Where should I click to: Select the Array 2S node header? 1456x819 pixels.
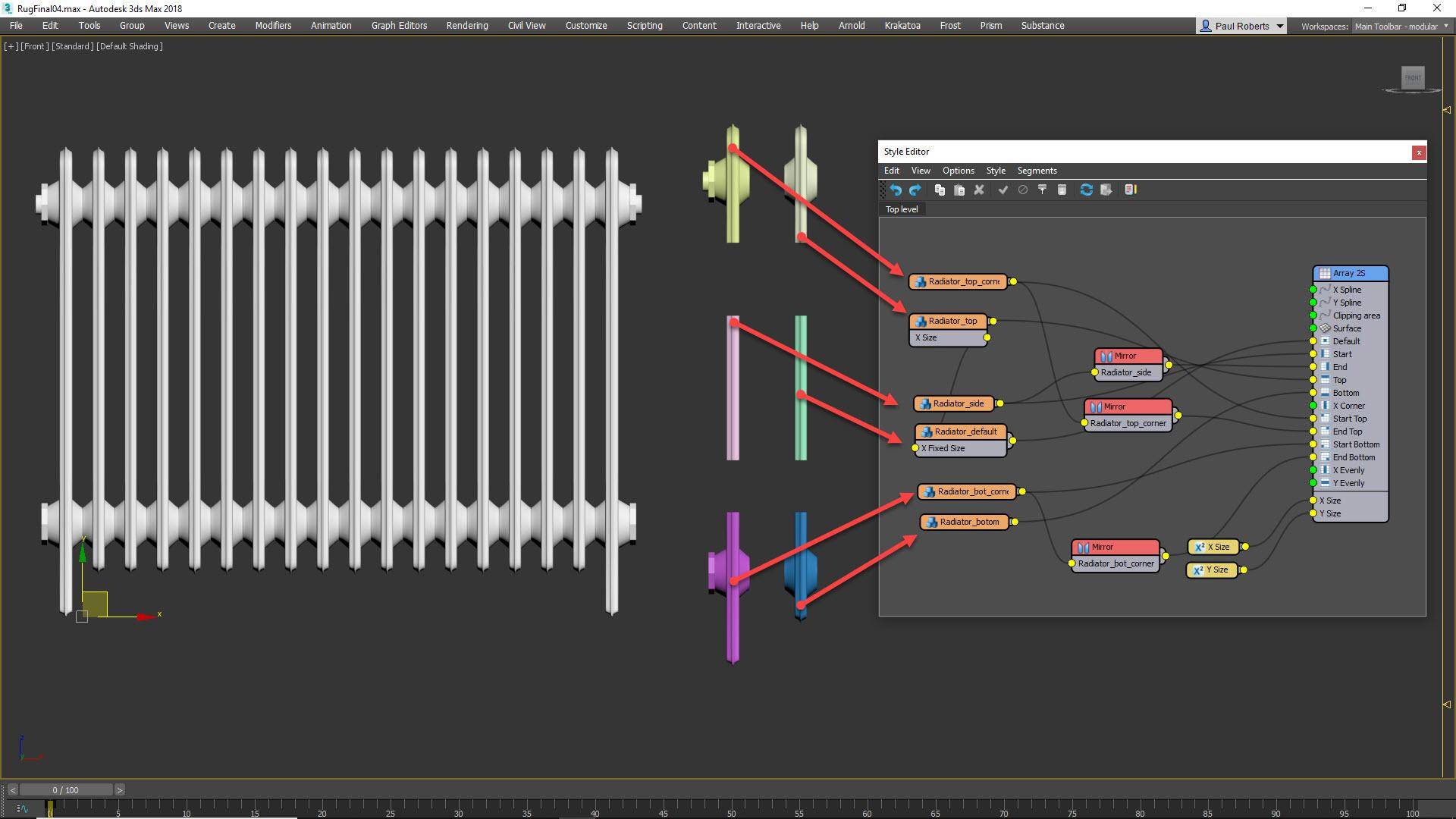point(1350,273)
